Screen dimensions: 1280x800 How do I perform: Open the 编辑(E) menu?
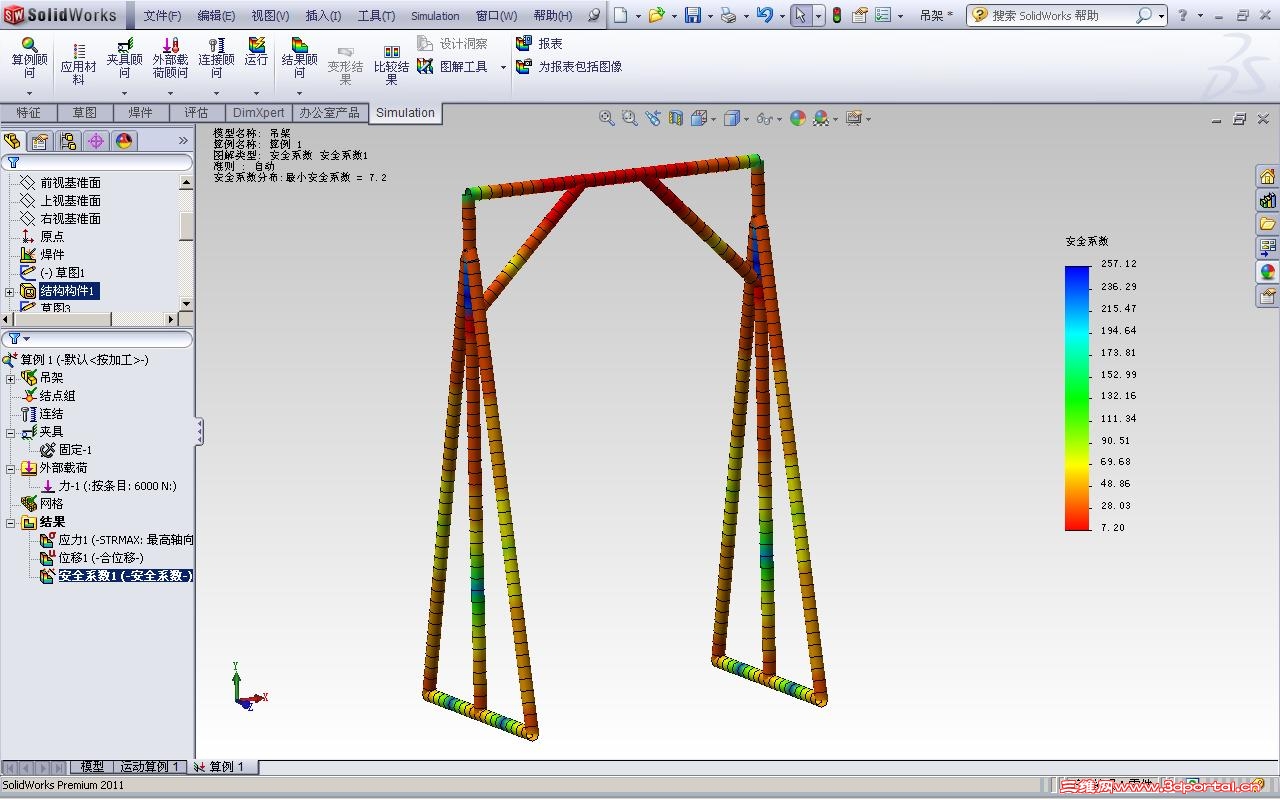click(216, 16)
